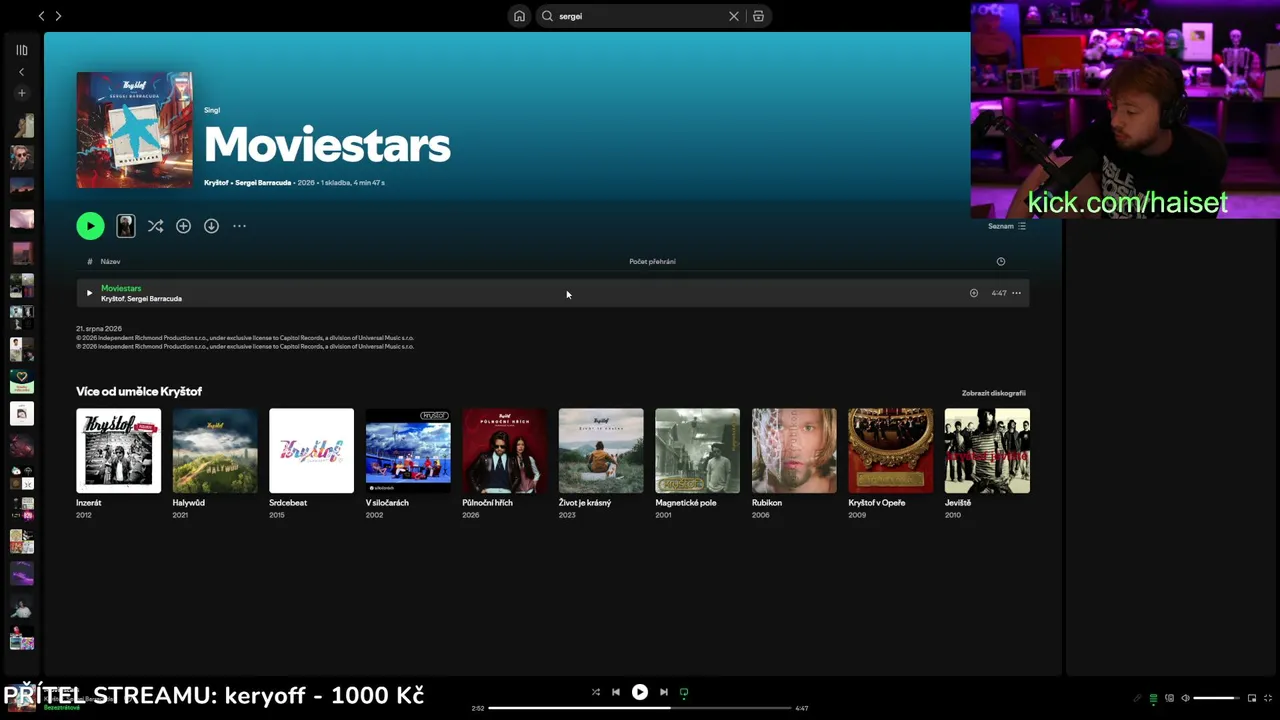Image resolution: width=1280 pixels, height=720 pixels.
Task: Open connect to a device icon
Action: (x=1169, y=698)
